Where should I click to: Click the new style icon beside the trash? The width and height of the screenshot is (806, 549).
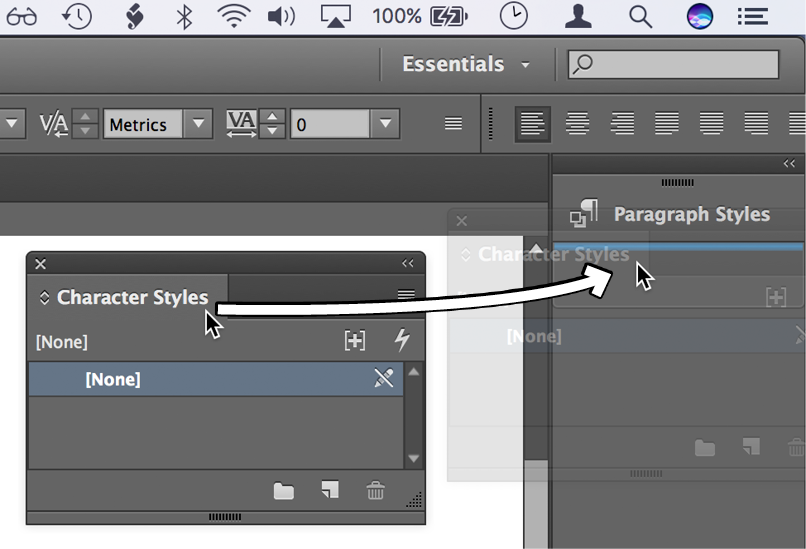(329, 490)
